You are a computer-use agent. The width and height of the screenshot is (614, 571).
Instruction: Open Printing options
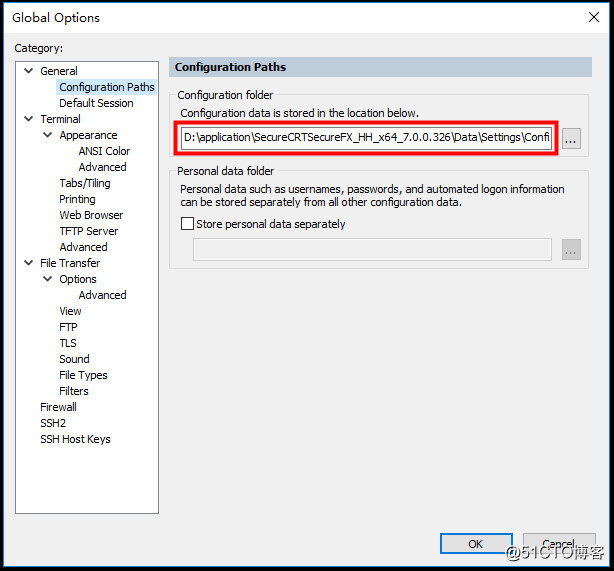click(x=77, y=199)
